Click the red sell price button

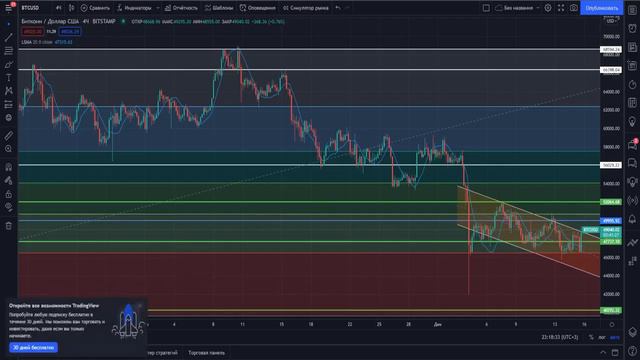tap(32, 31)
